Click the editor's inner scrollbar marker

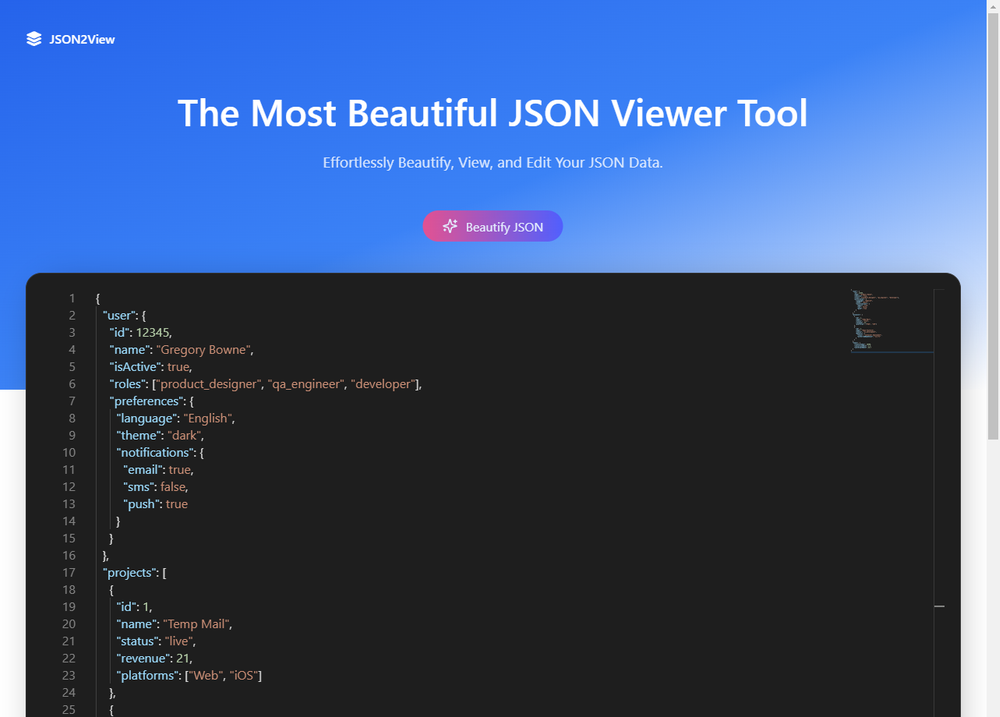pos(939,606)
